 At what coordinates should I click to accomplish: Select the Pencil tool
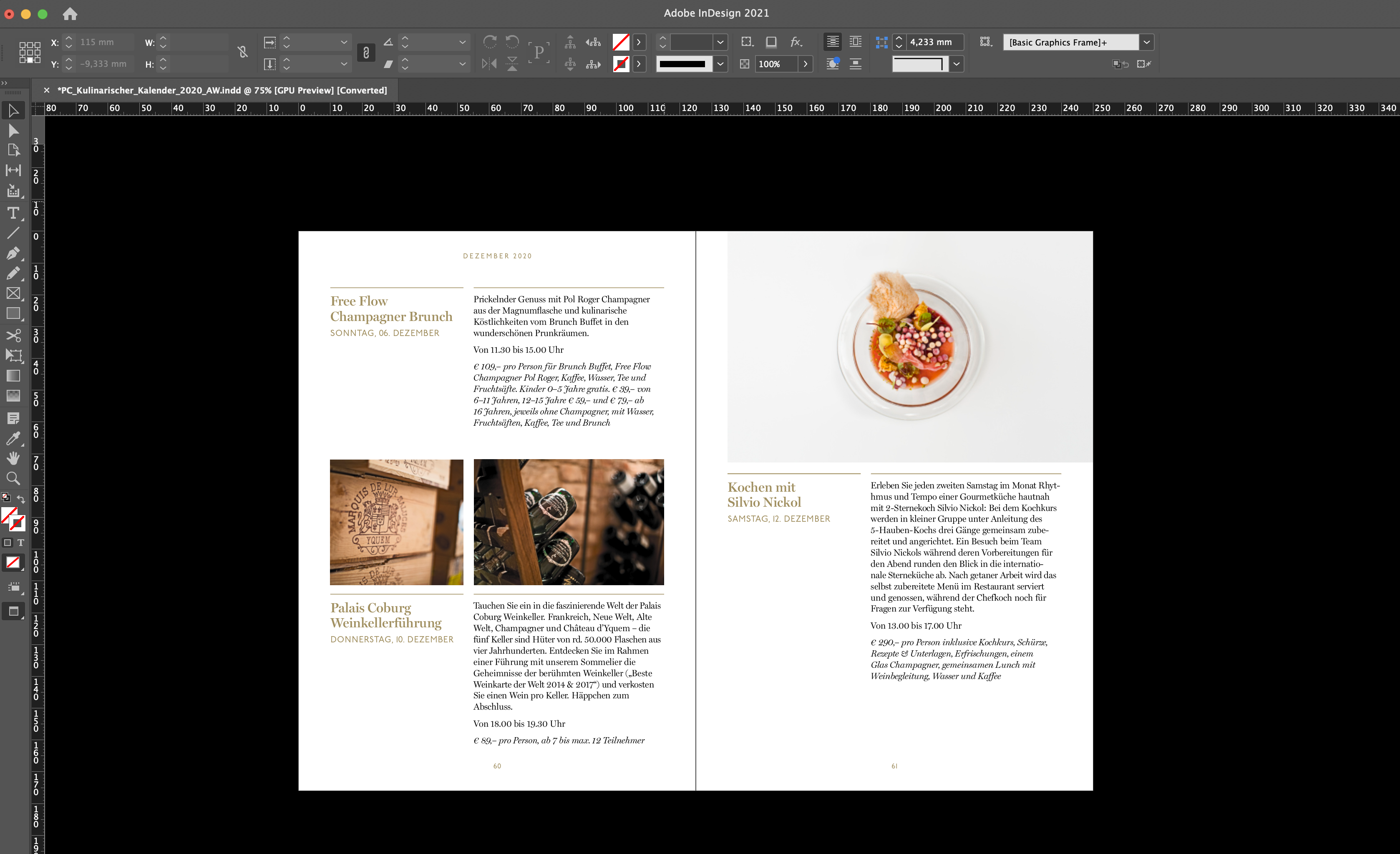tap(14, 273)
